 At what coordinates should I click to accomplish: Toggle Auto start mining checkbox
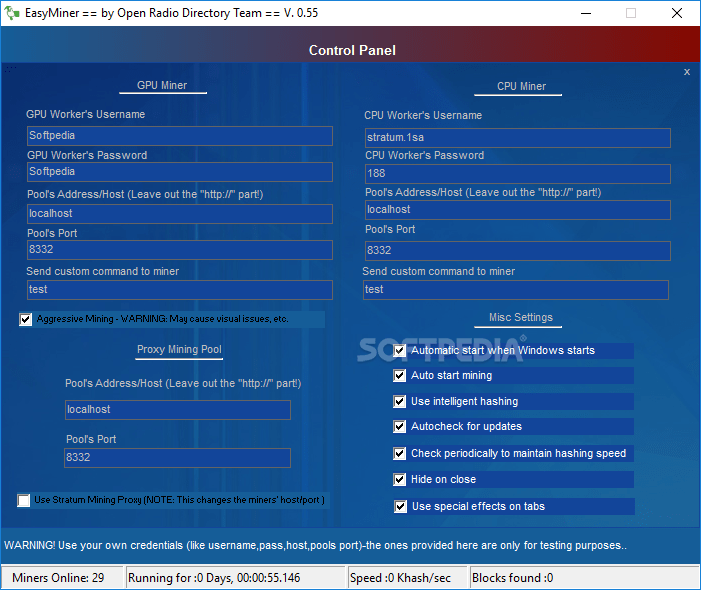[400, 375]
